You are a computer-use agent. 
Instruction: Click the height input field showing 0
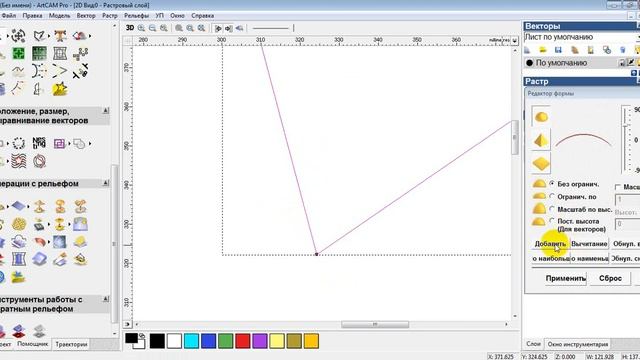point(627,224)
